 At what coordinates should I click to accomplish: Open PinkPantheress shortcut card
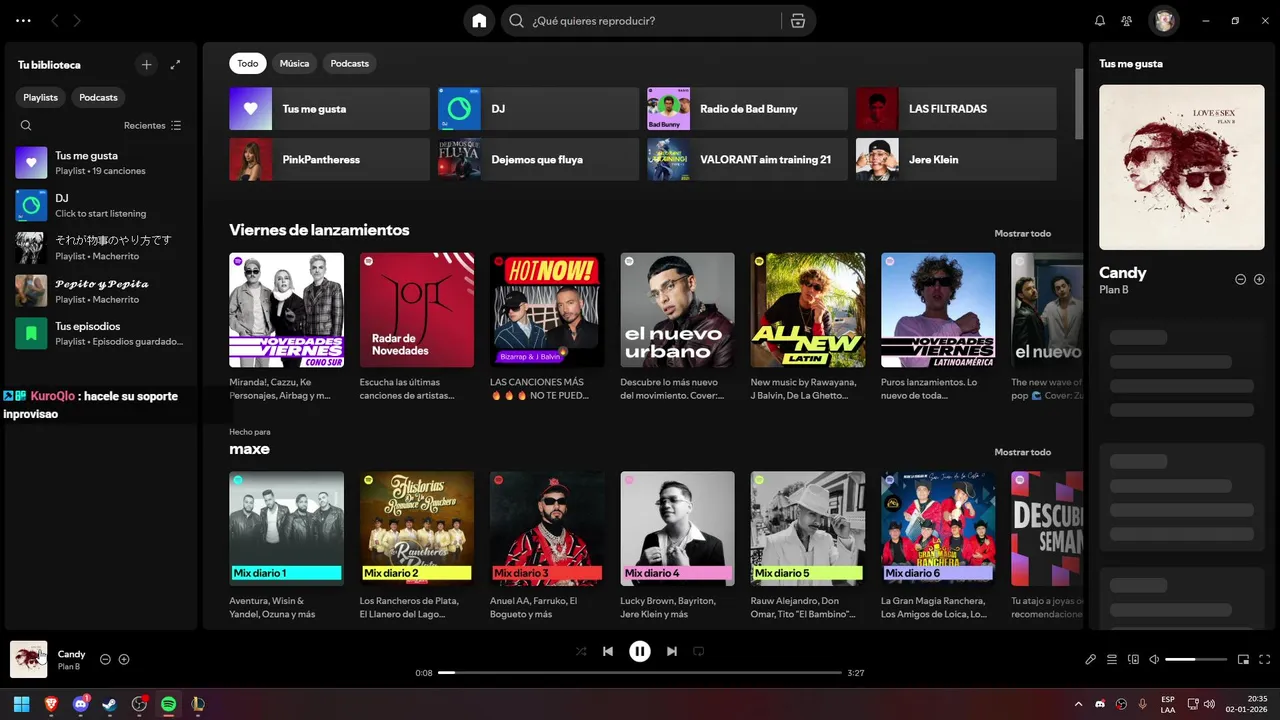tap(329, 159)
